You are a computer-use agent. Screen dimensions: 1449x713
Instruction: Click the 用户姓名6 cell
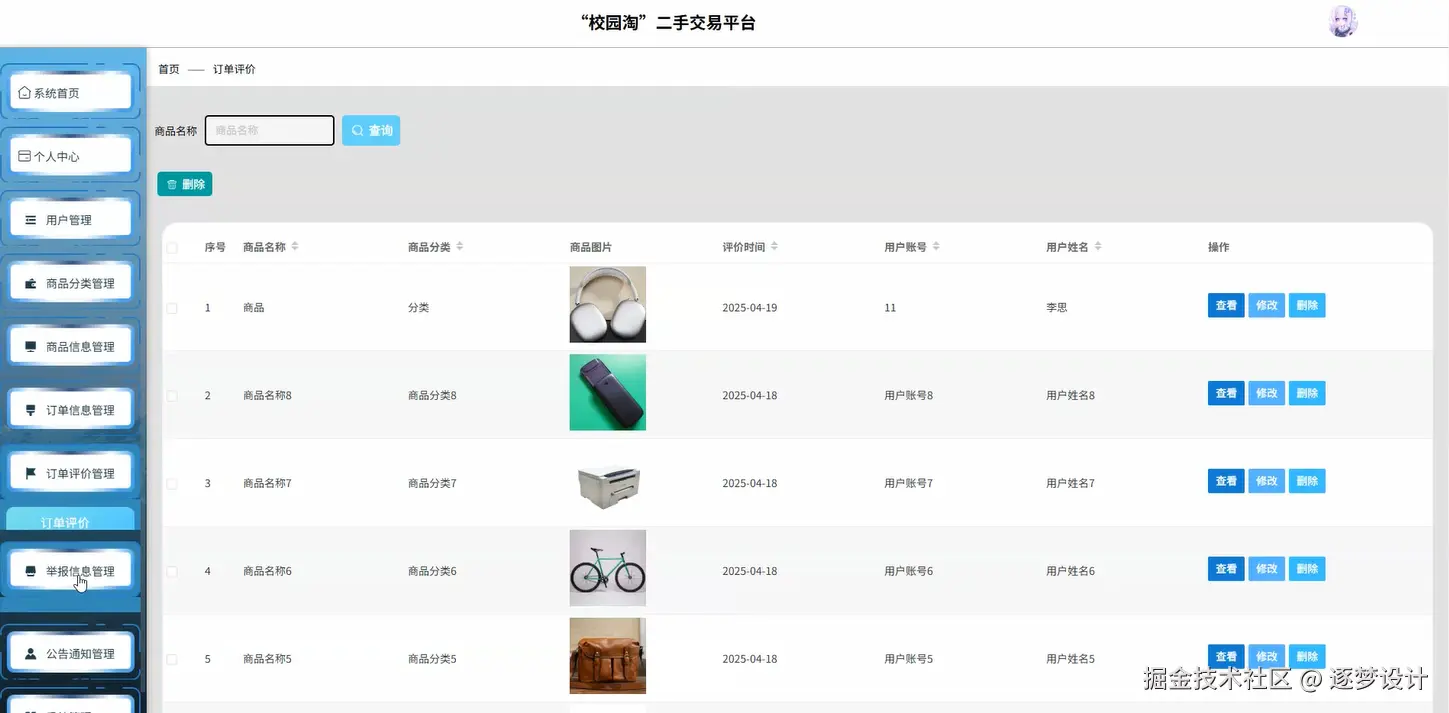[x=1071, y=572]
